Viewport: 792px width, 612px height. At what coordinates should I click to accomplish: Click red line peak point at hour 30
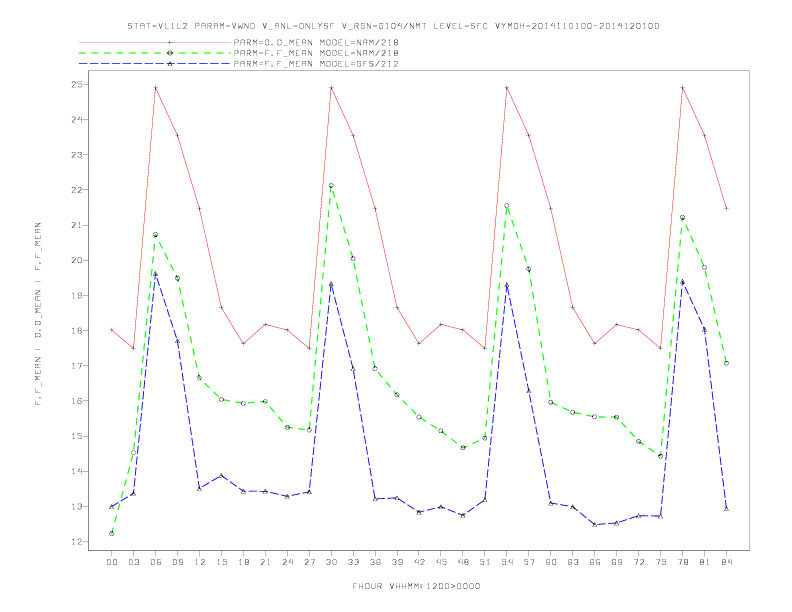pos(331,88)
